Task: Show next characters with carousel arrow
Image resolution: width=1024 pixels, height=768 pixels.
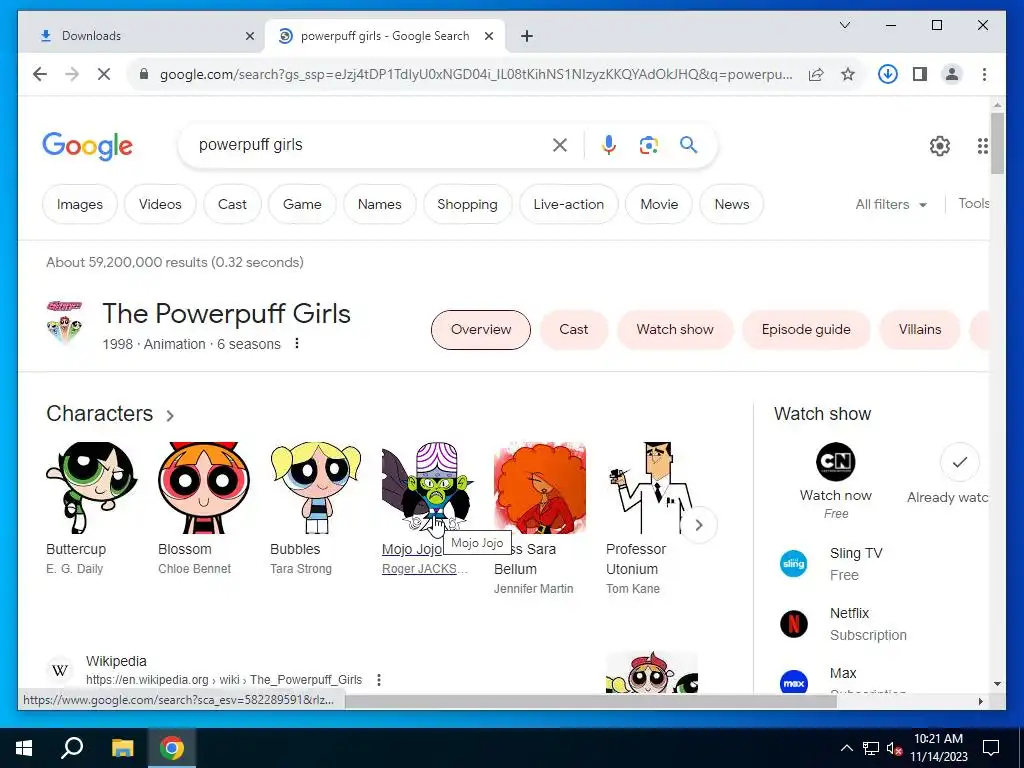Action: [699, 525]
